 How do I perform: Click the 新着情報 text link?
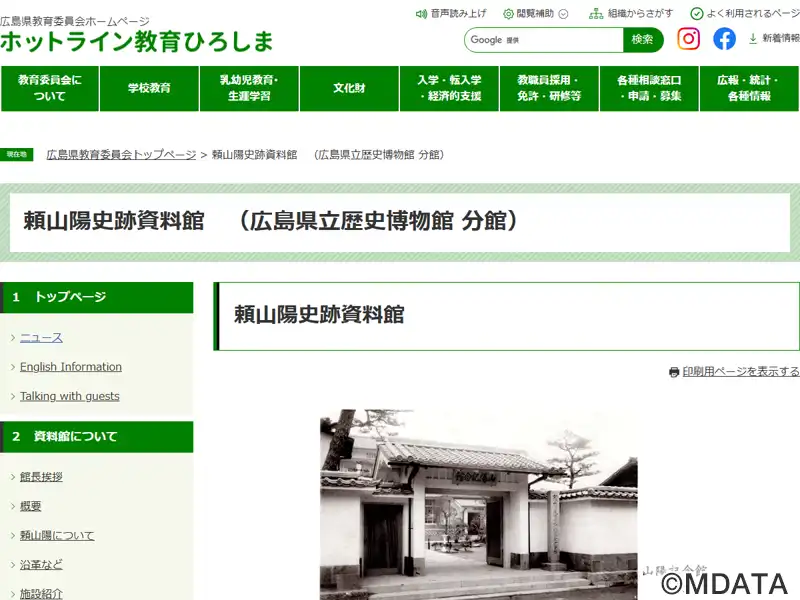point(781,39)
